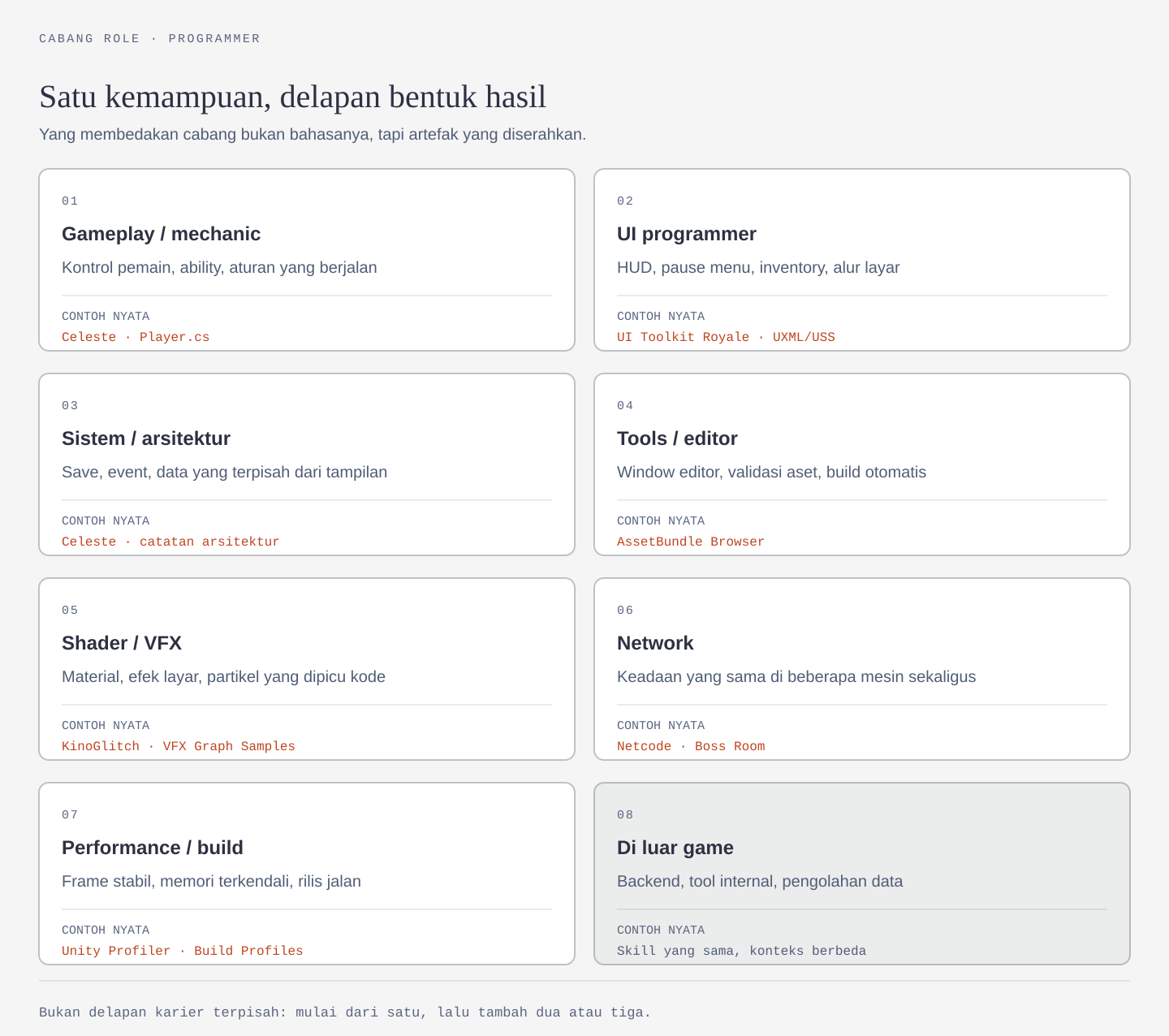This screenshot has height=1036, width=1169.
Task: Click CONTOH NYATA label in Tools / editor card
Action: point(661,520)
